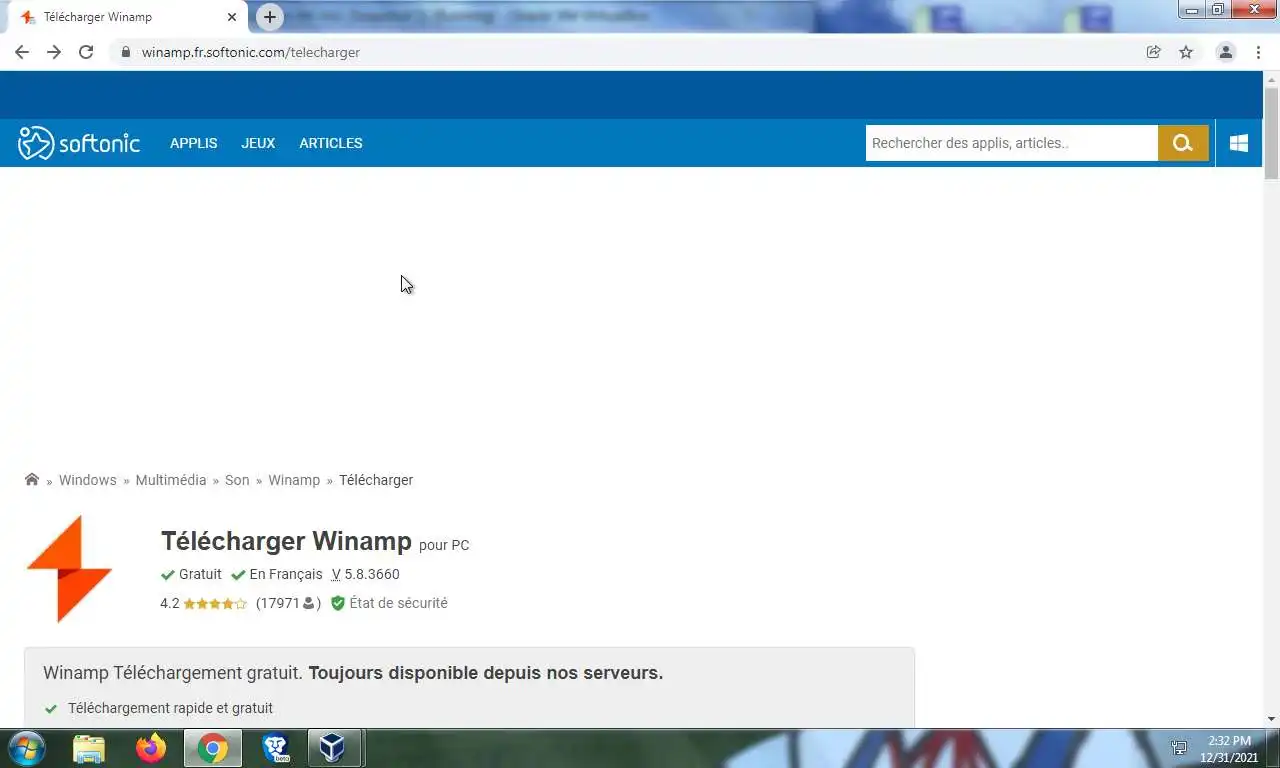Click the network tray icon
This screenshot has height=768, width=1280.
point(1179,748)
